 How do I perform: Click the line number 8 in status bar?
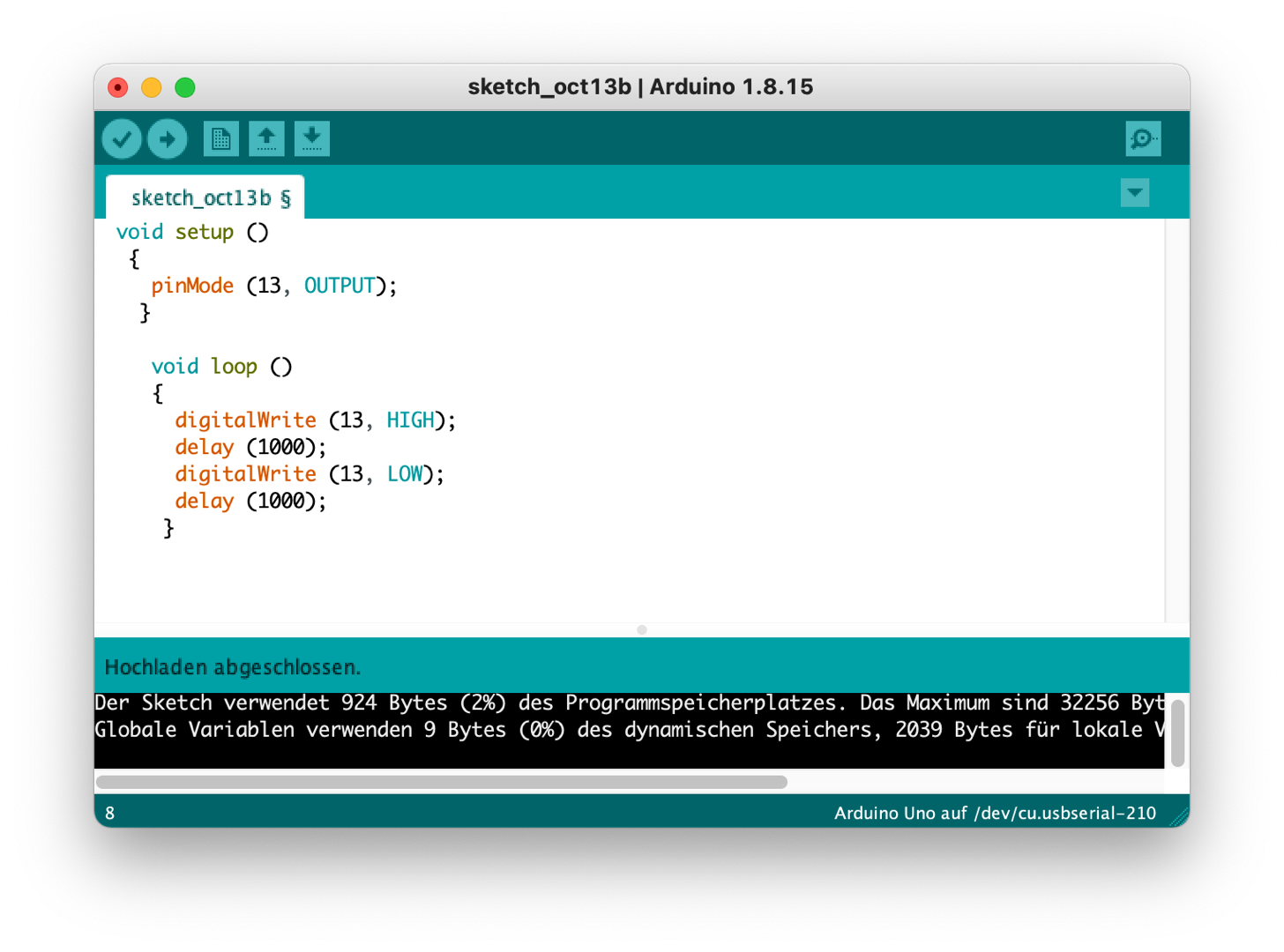click(109, 813)
